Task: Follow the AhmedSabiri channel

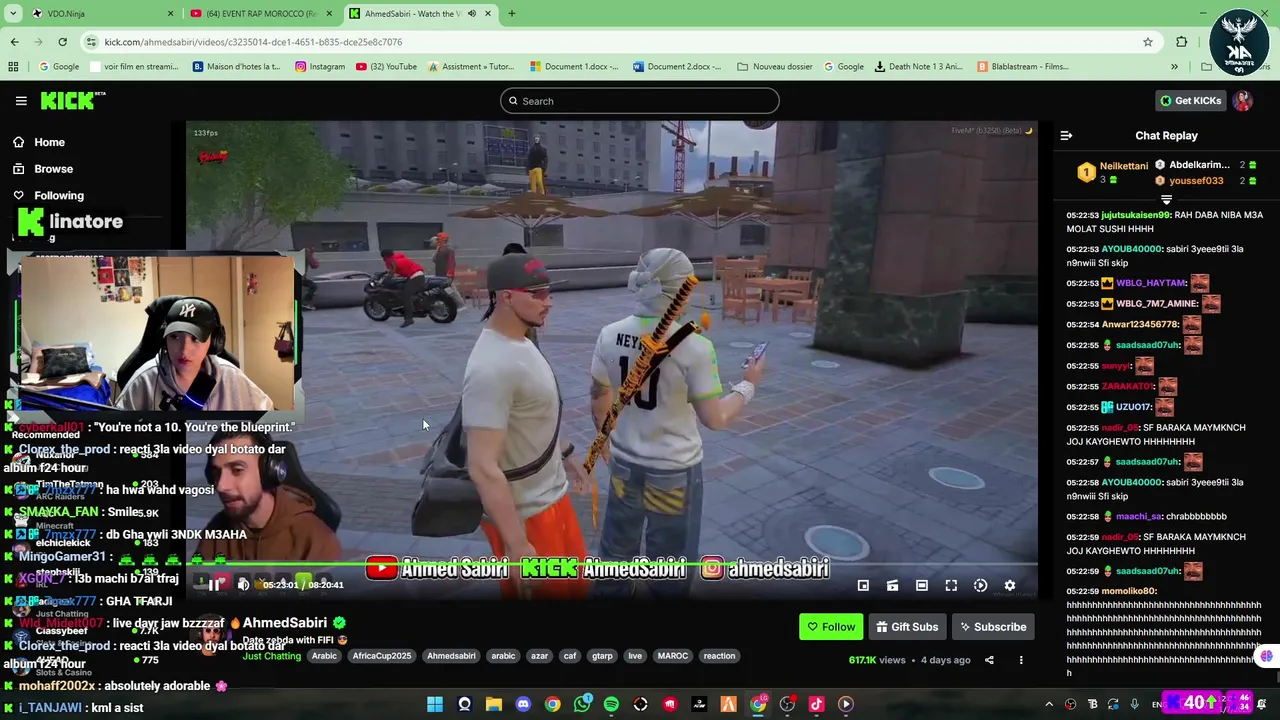Action: click(831, 627)
